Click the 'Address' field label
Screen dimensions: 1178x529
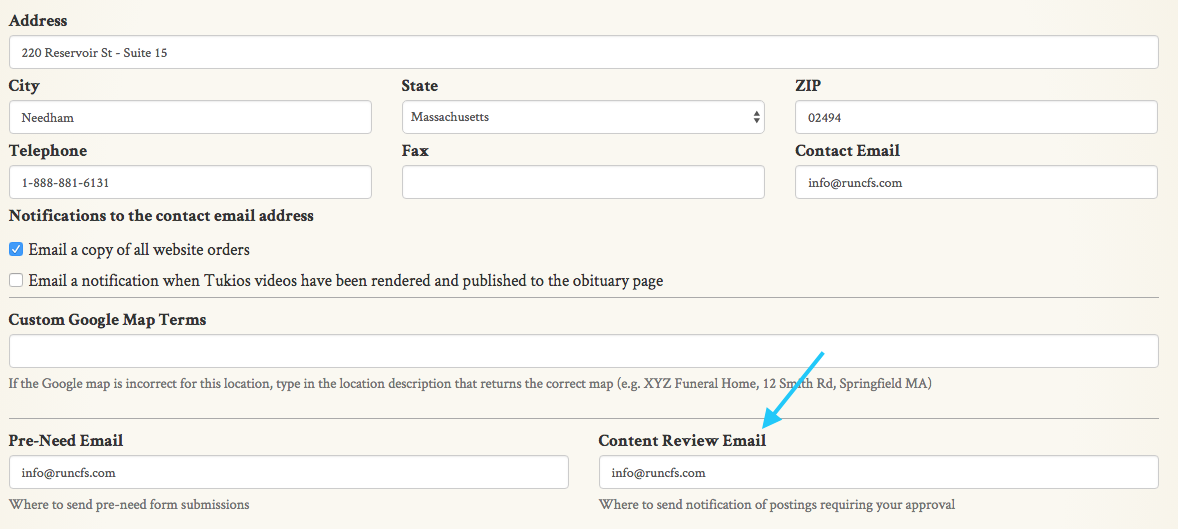tap(38, 21)
